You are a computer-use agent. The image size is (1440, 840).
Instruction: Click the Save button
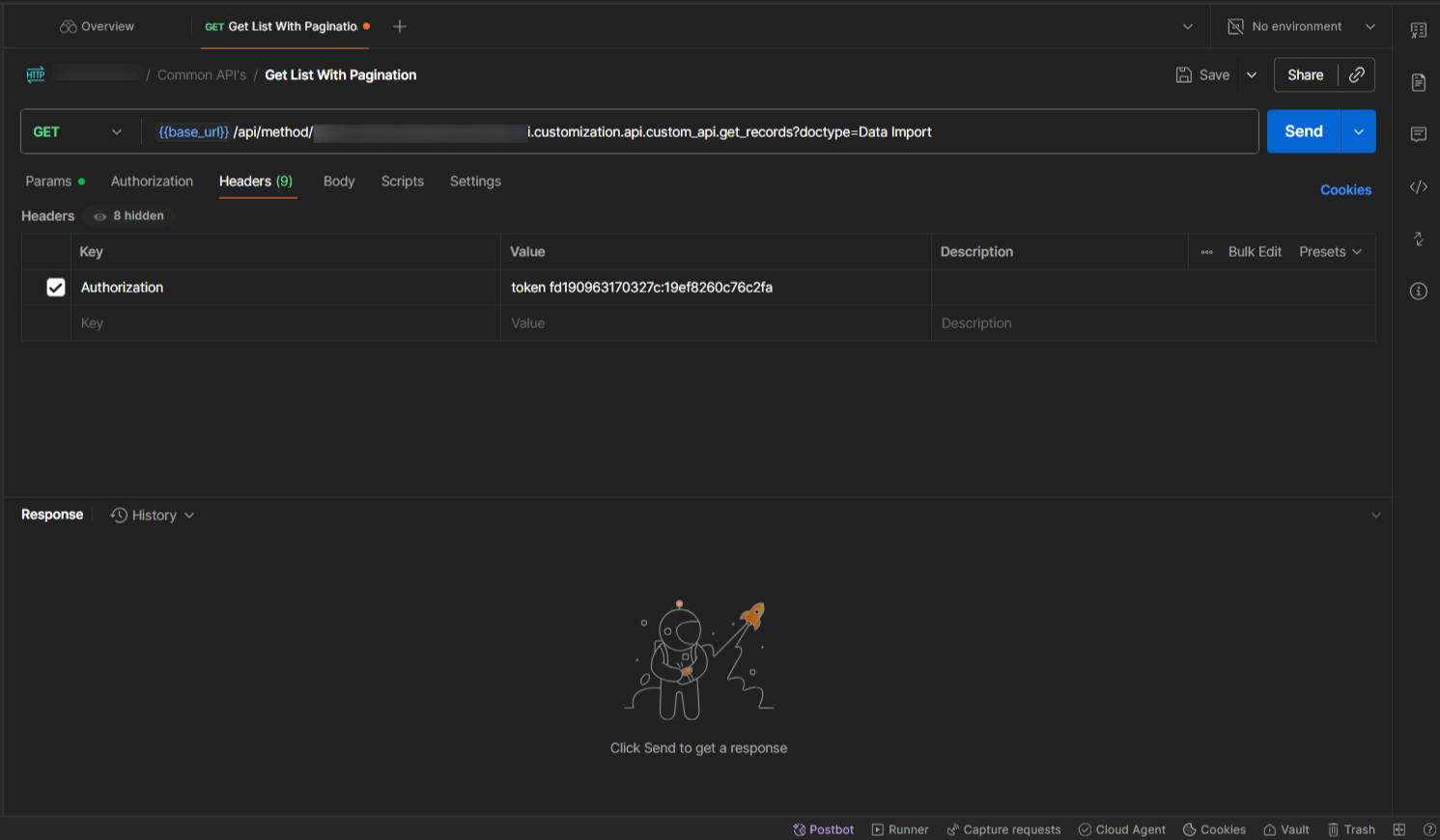pyautogui.click(x=1202, y=74)
